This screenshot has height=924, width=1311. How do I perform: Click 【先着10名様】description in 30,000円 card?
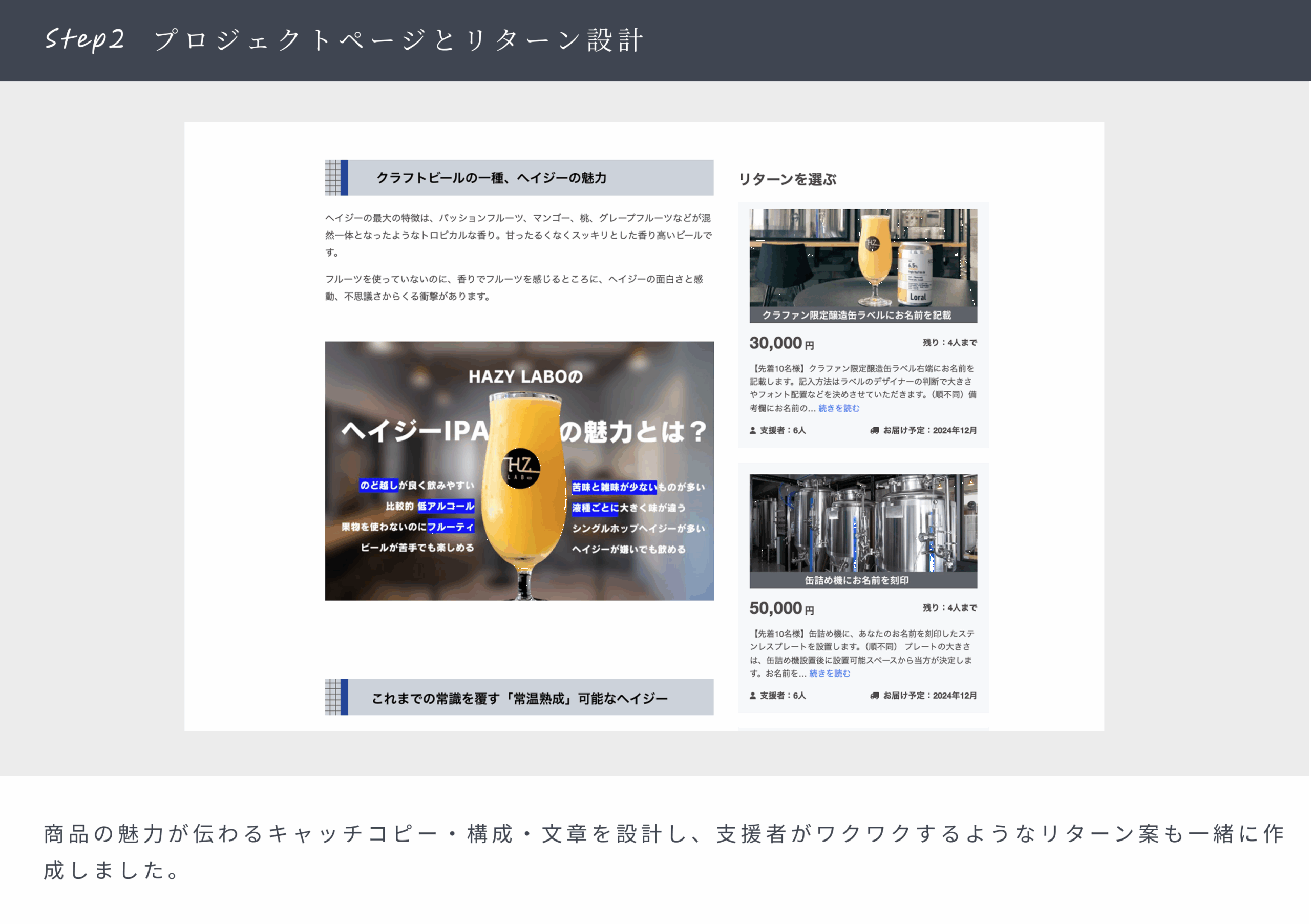(863, 388)
